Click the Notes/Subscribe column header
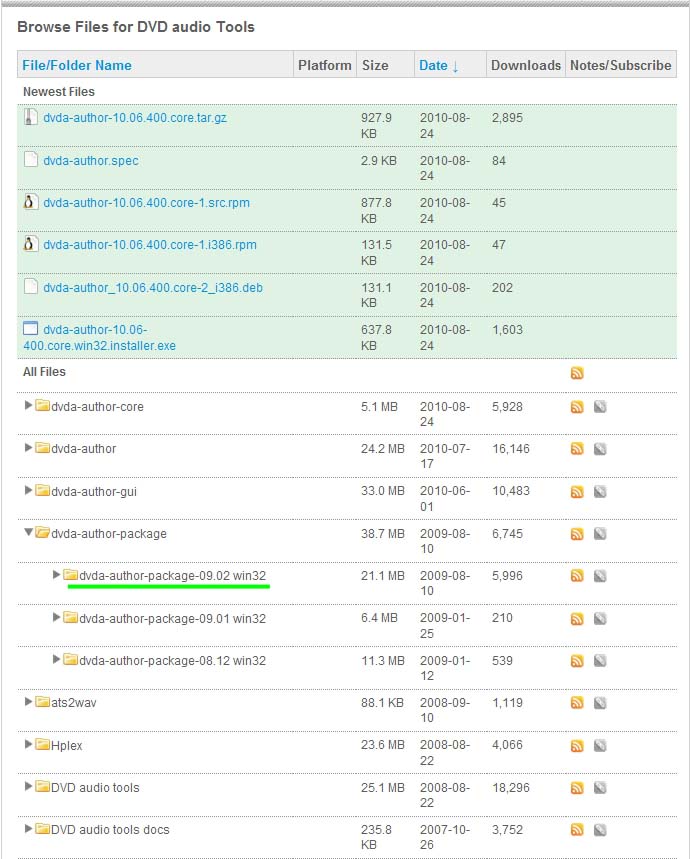The width and height of the screenshot is (690, 859). (620, 65)
